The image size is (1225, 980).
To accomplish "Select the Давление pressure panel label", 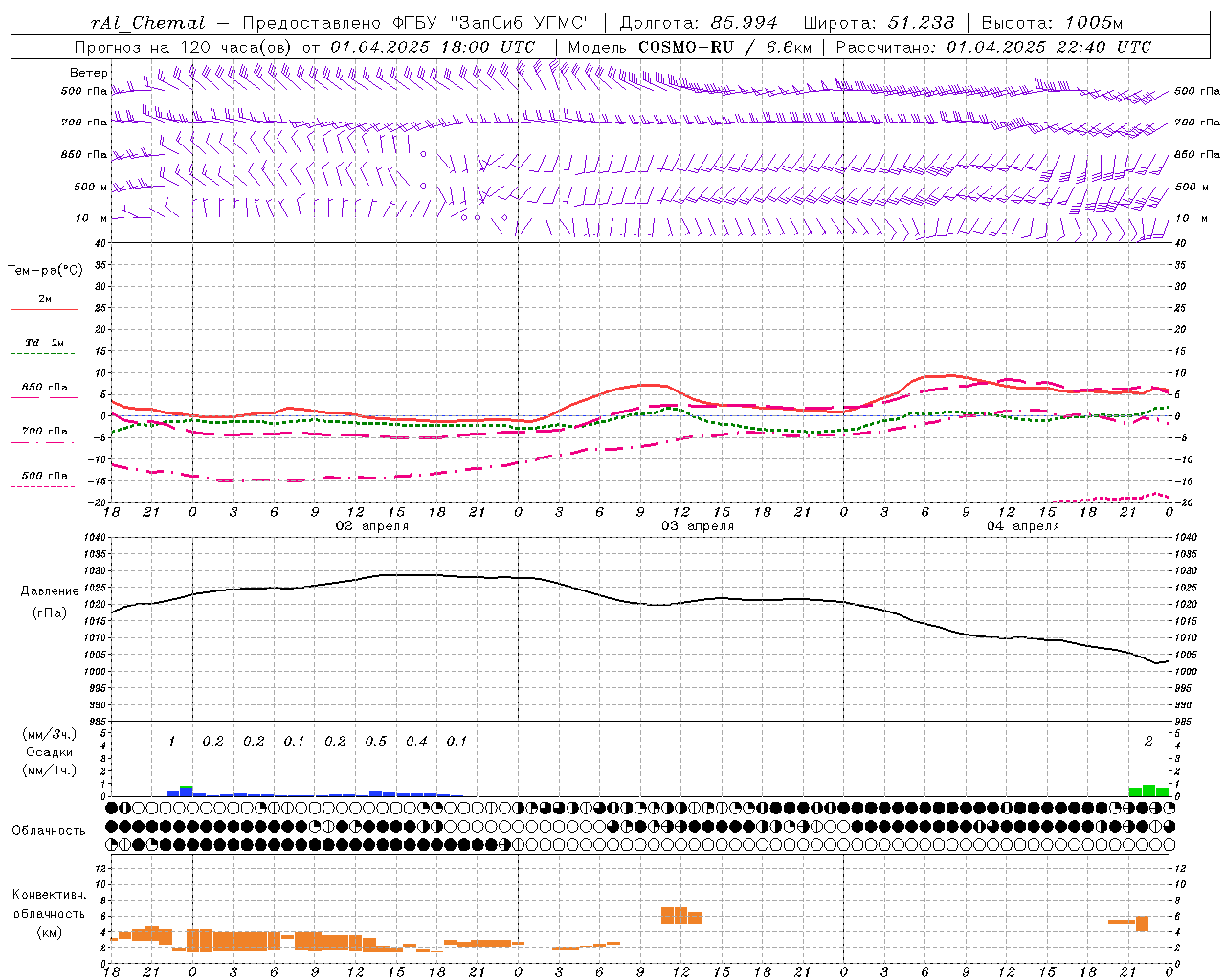I will point(50,591).
